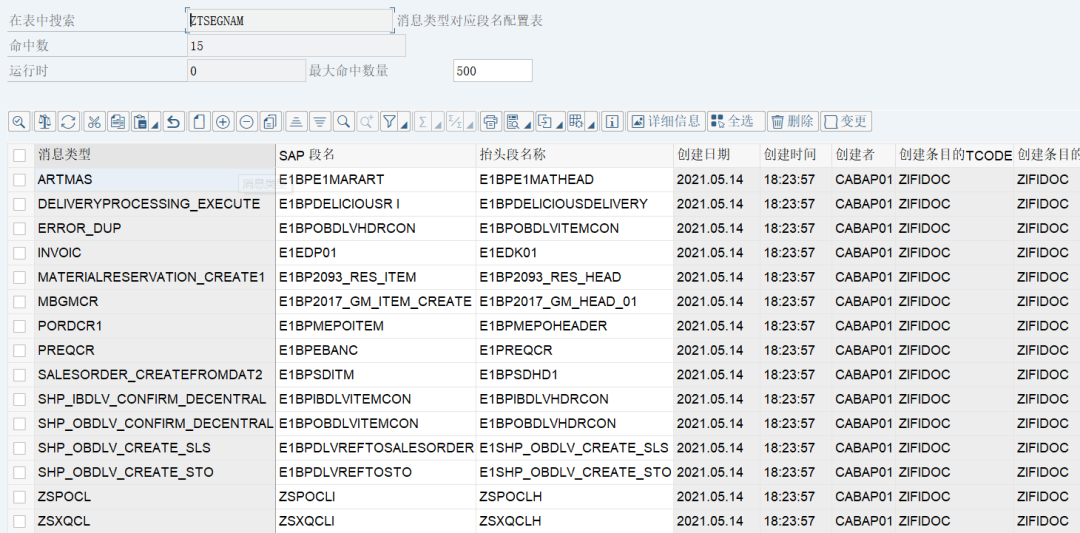Screen dimensions: 1080x533
Task: Click cell E1BPMEPOITEM in SAP 段名 column
Action: coord(375,326)
